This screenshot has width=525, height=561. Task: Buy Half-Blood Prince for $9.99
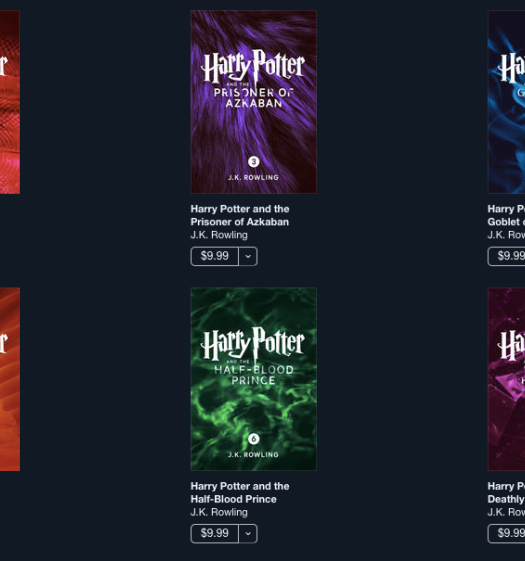point(214,533)
